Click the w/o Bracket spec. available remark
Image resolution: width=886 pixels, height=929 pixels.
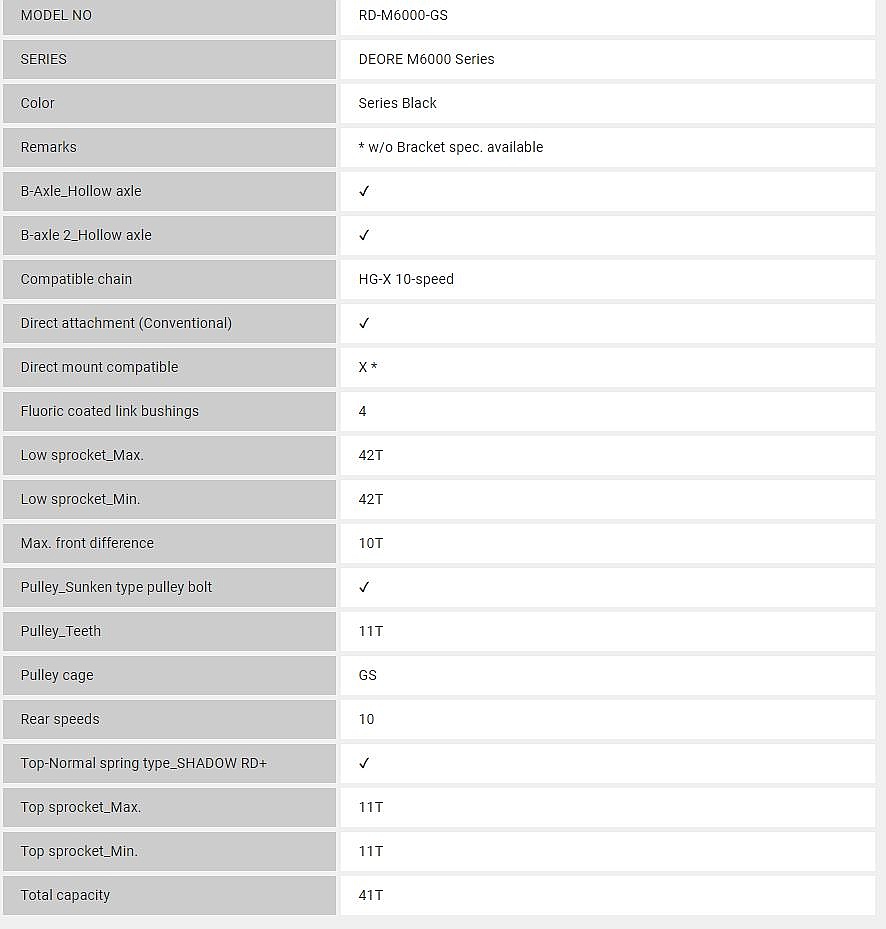pos(451,147)
